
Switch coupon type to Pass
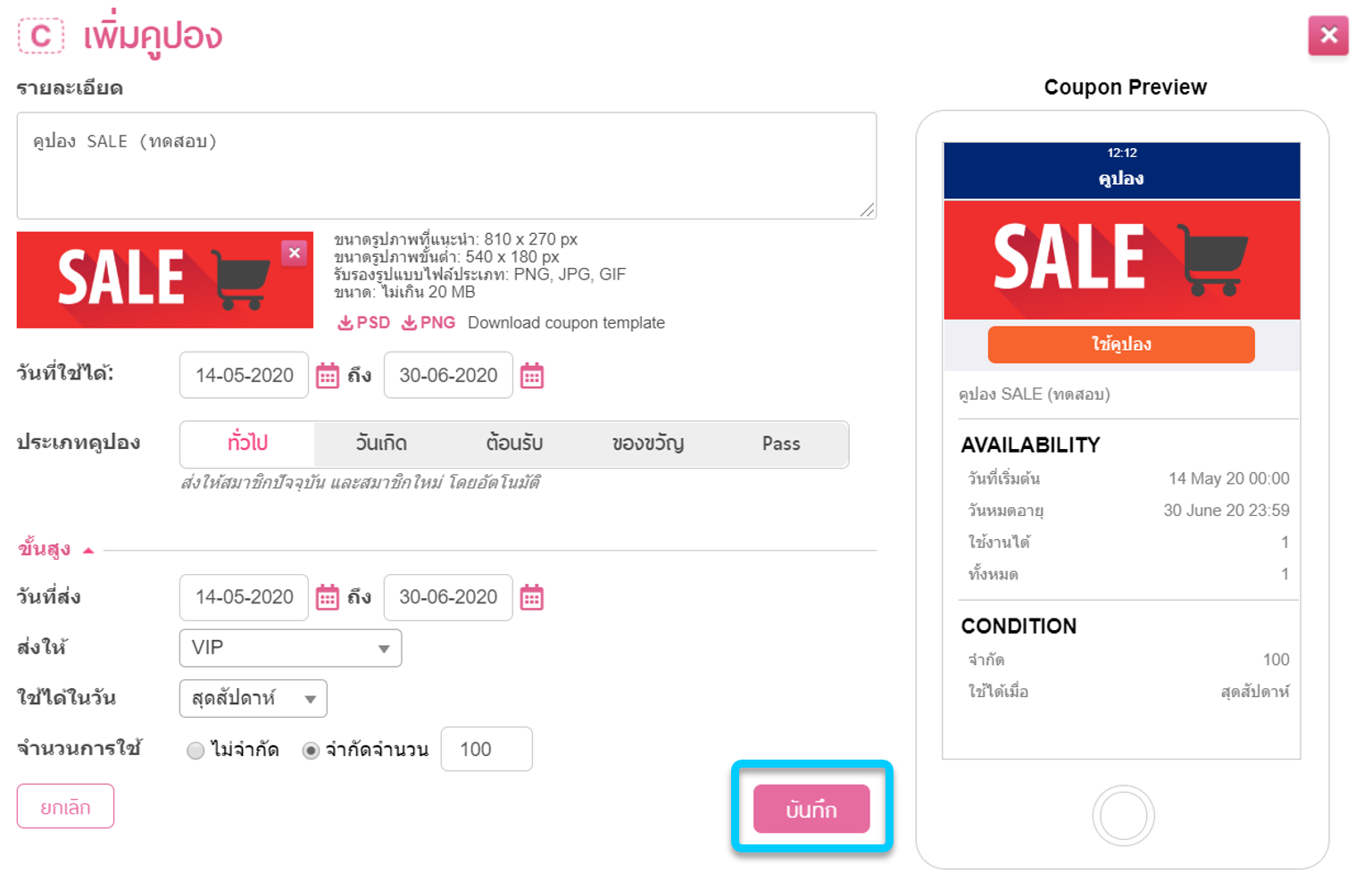(781, 444)
